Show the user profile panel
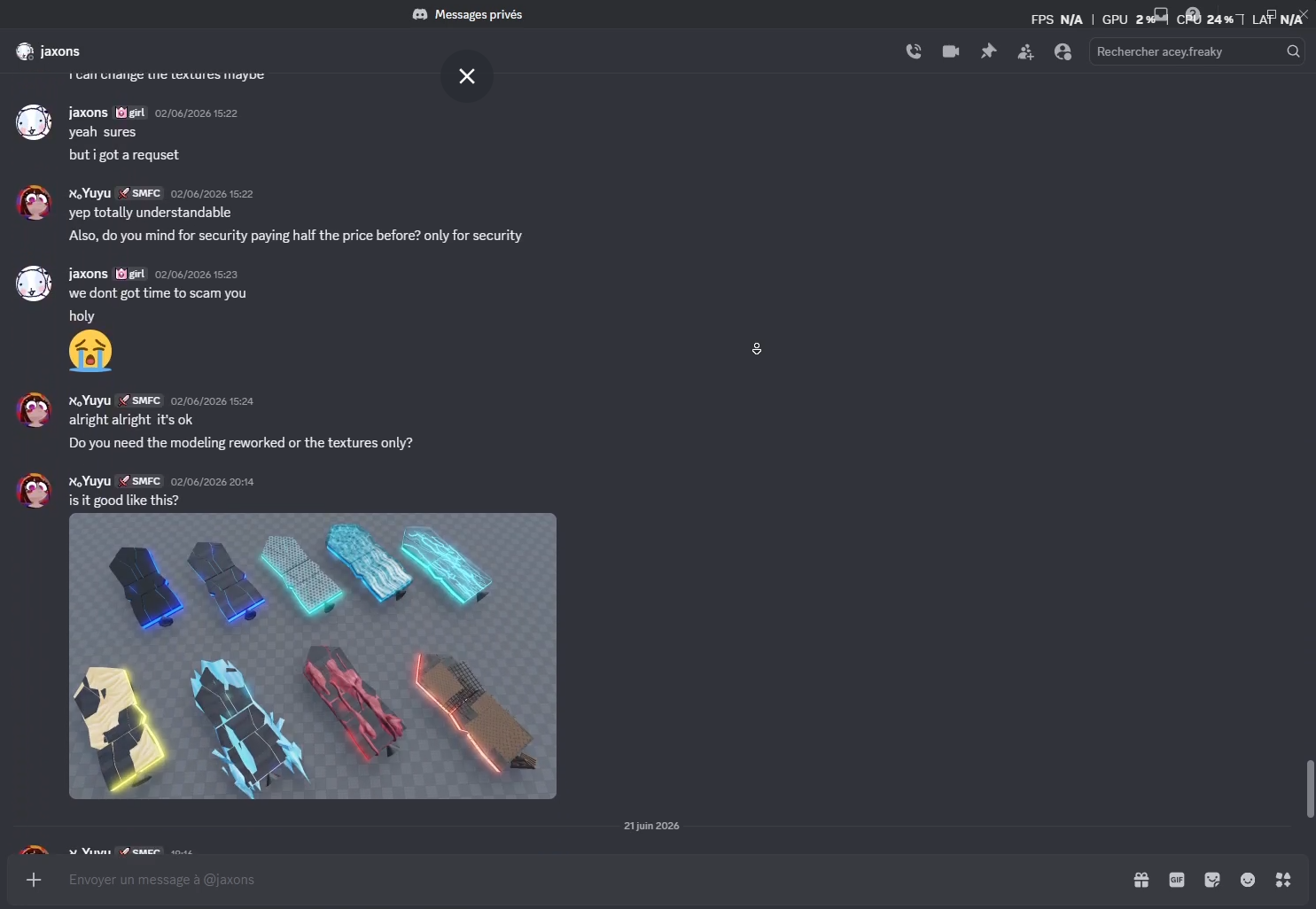Screen dimensions: 1316x909 tap(1063, 51)
